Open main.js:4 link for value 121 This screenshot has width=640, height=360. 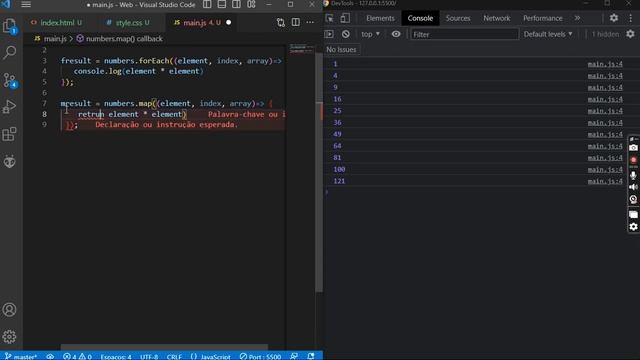pos(605,181)
